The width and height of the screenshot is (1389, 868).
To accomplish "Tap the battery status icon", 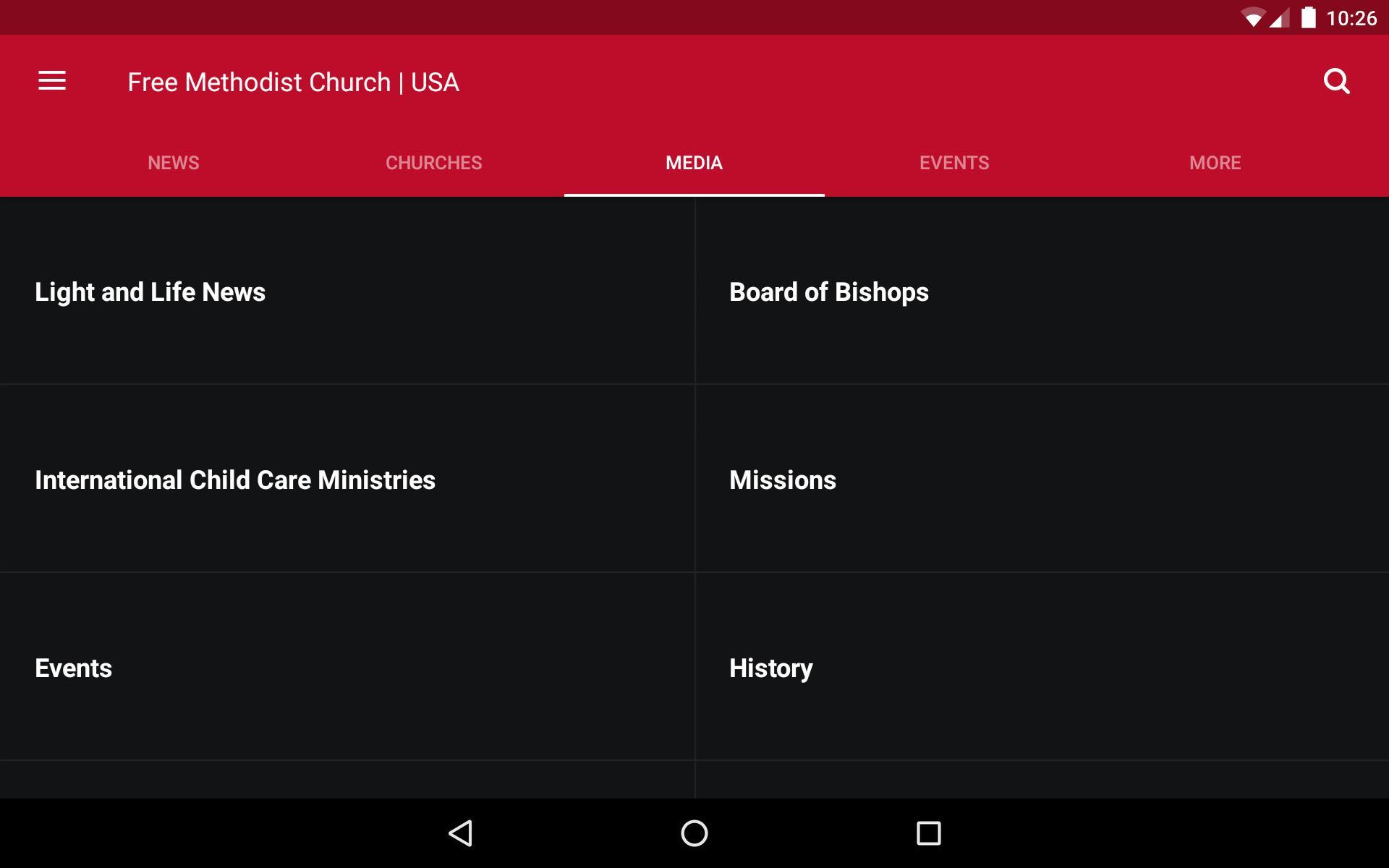I will 1308,17.
